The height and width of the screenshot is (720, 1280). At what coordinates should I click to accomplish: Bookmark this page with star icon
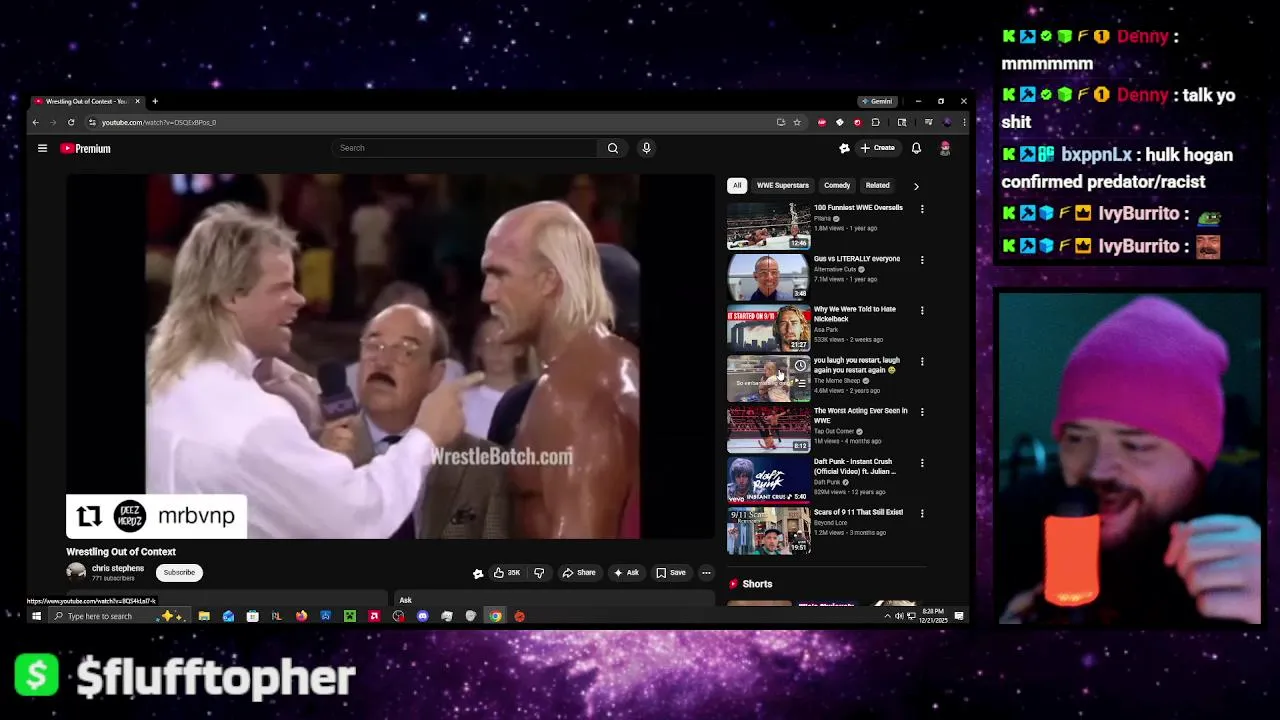[797, 122]
